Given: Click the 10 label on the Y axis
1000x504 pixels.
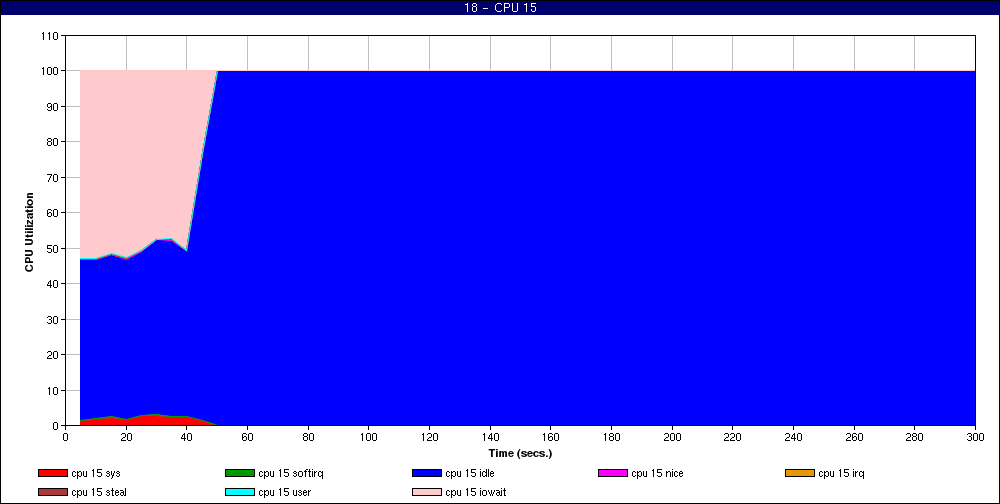Looking at the screenshot, I should point(54,390).
